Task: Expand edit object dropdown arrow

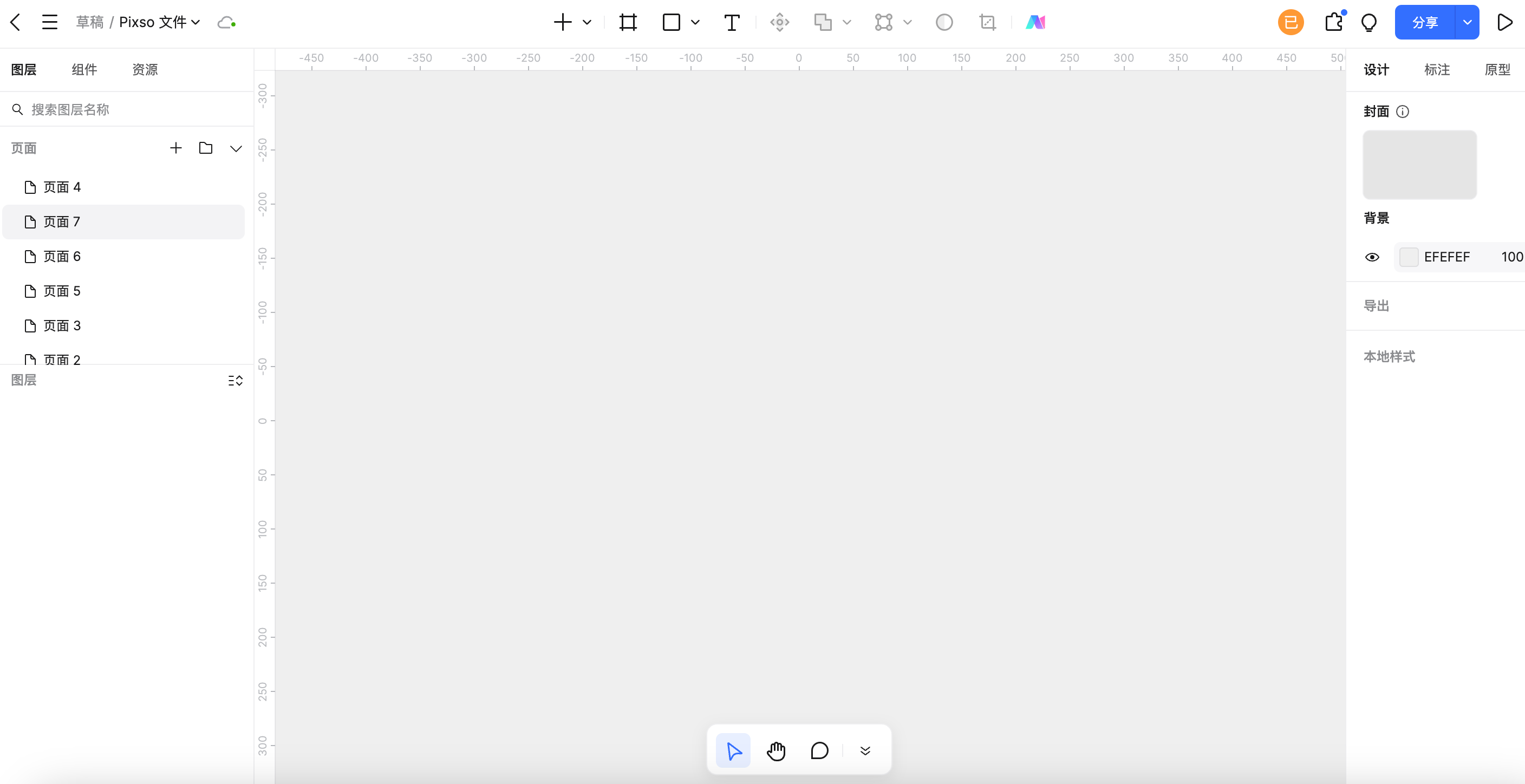Action: click(907, 23)
